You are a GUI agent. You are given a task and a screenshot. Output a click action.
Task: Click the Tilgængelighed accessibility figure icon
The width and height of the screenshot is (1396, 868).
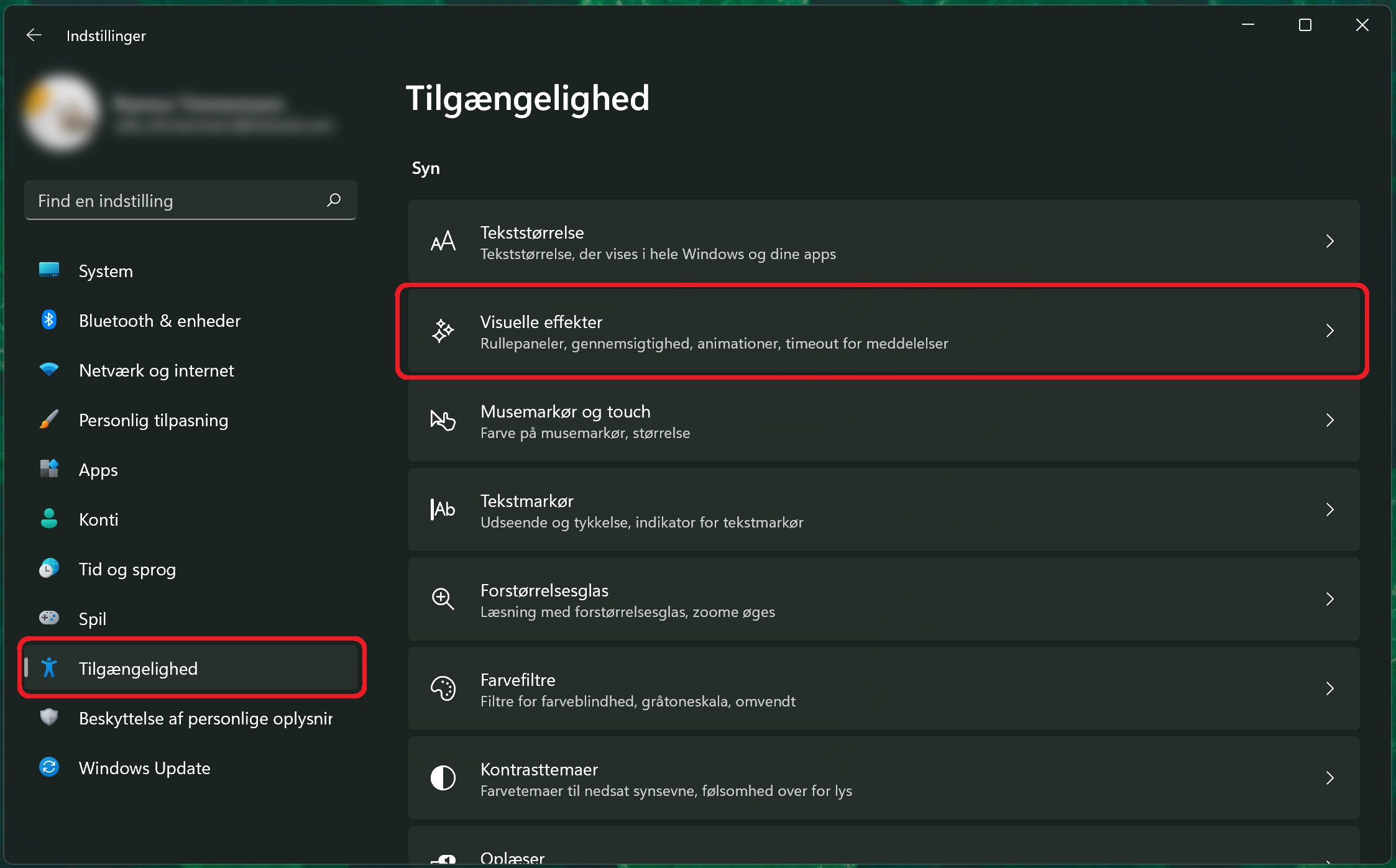coord(49,668)
